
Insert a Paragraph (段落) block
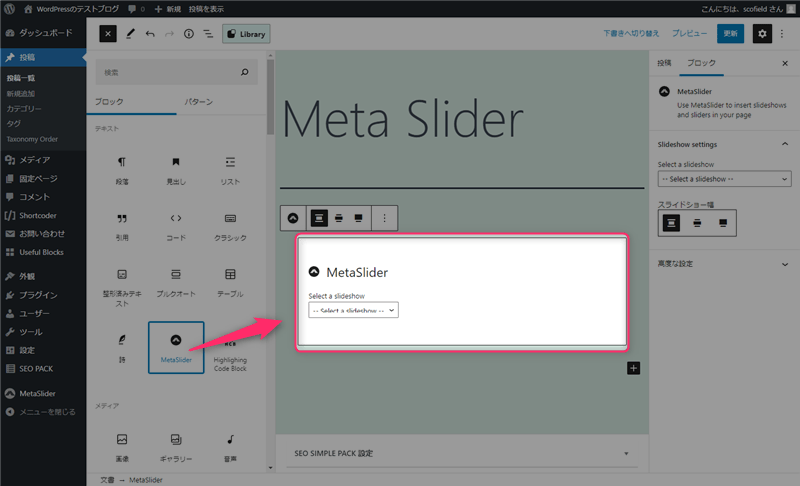[122, 171]
